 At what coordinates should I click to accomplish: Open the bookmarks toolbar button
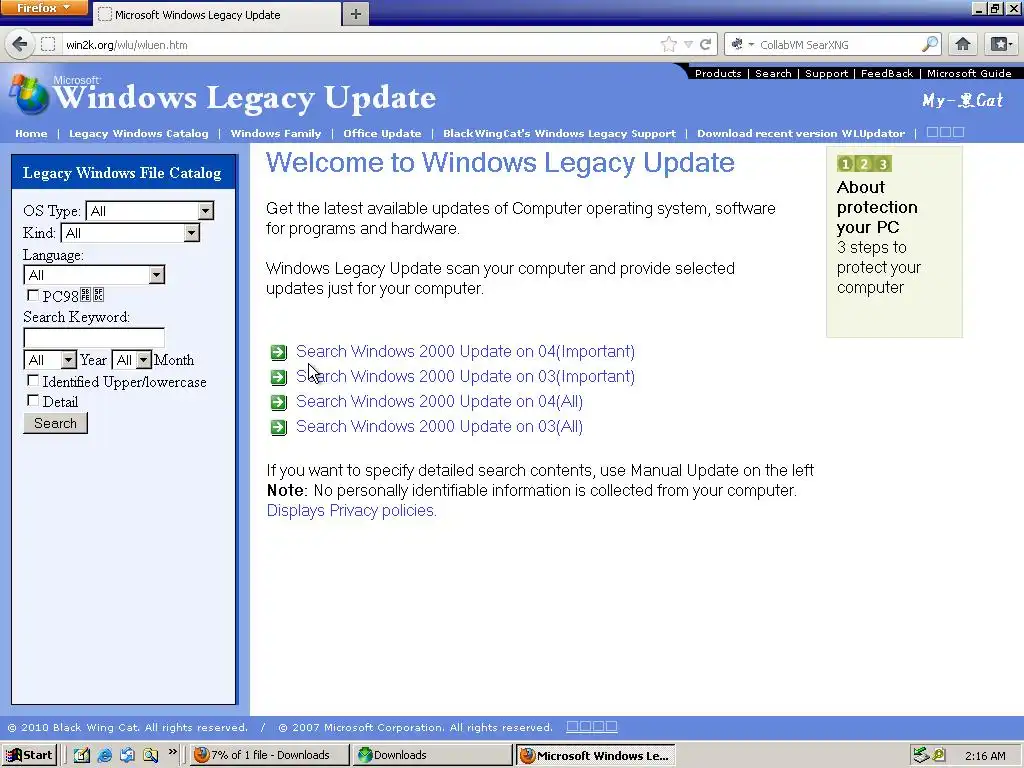click(1000, 44)
